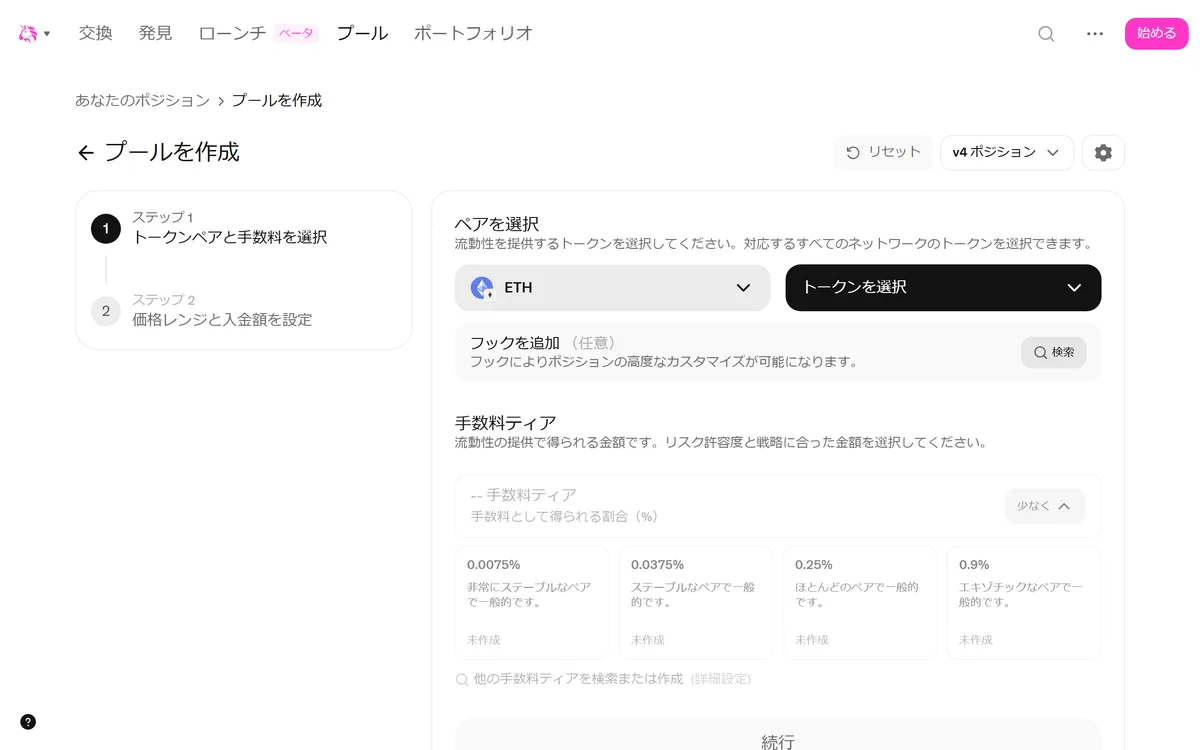1200x750 pixels.
Task: Click the 検索 hook search button
Action: [1053, 352]
